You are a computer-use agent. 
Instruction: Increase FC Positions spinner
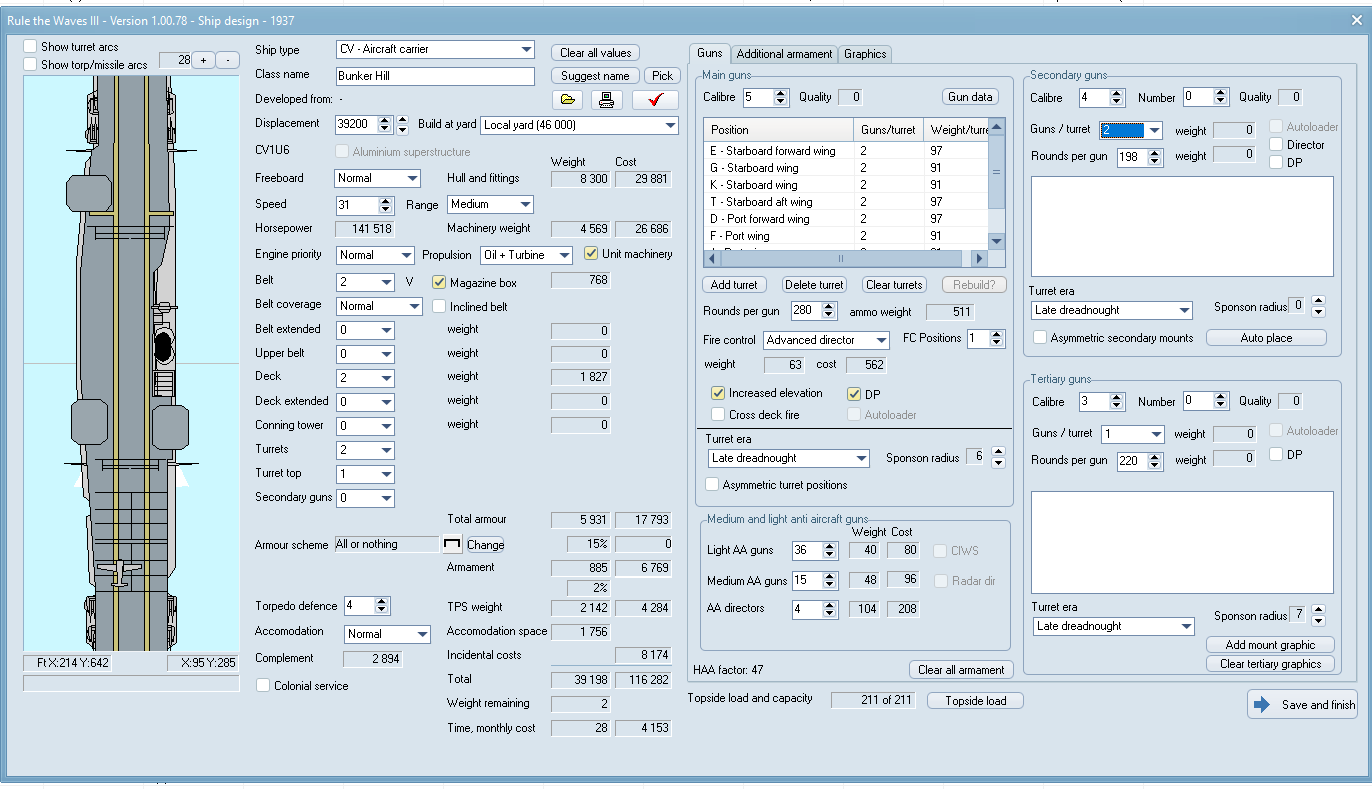(997, 335)
